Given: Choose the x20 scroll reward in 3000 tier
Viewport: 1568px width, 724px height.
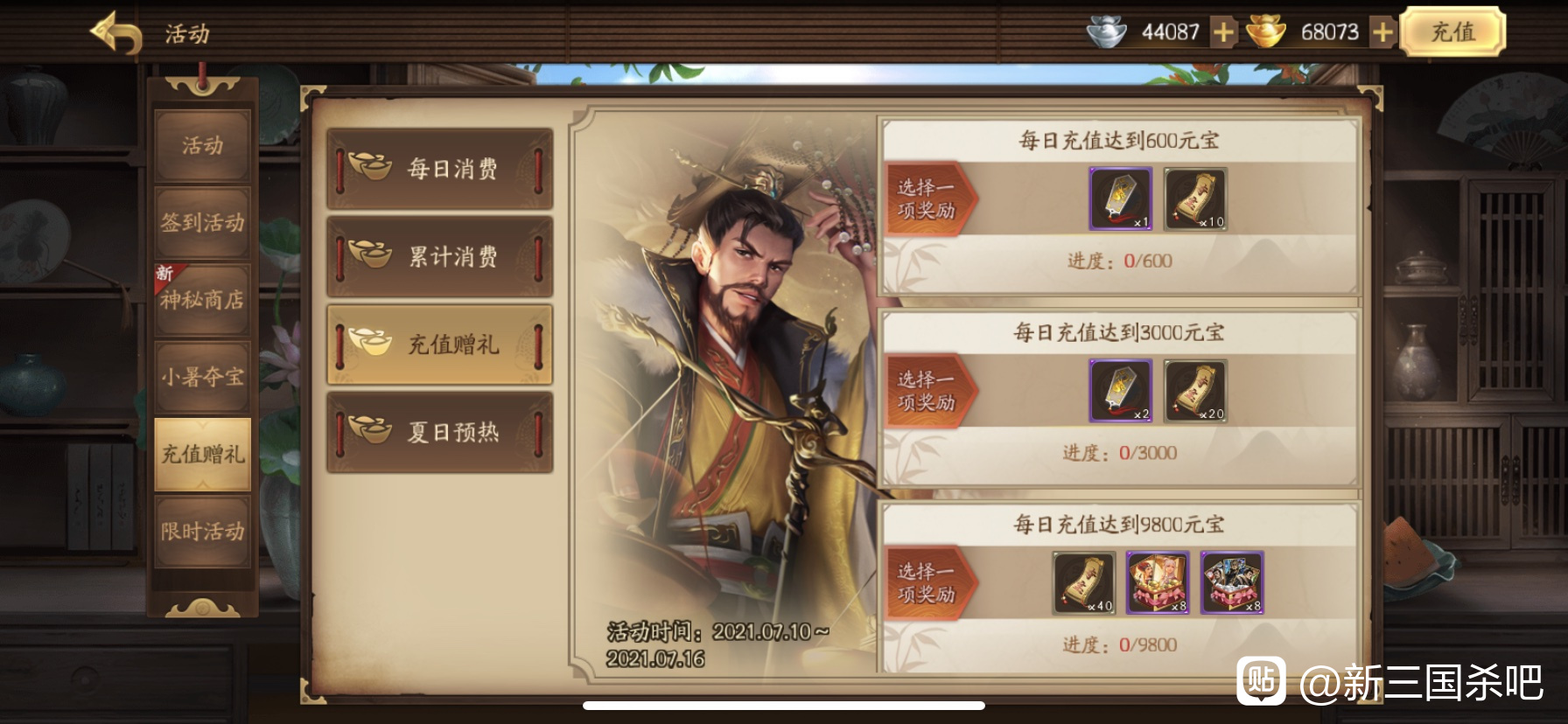Looking at the screenshot, I should (1195, 391).
